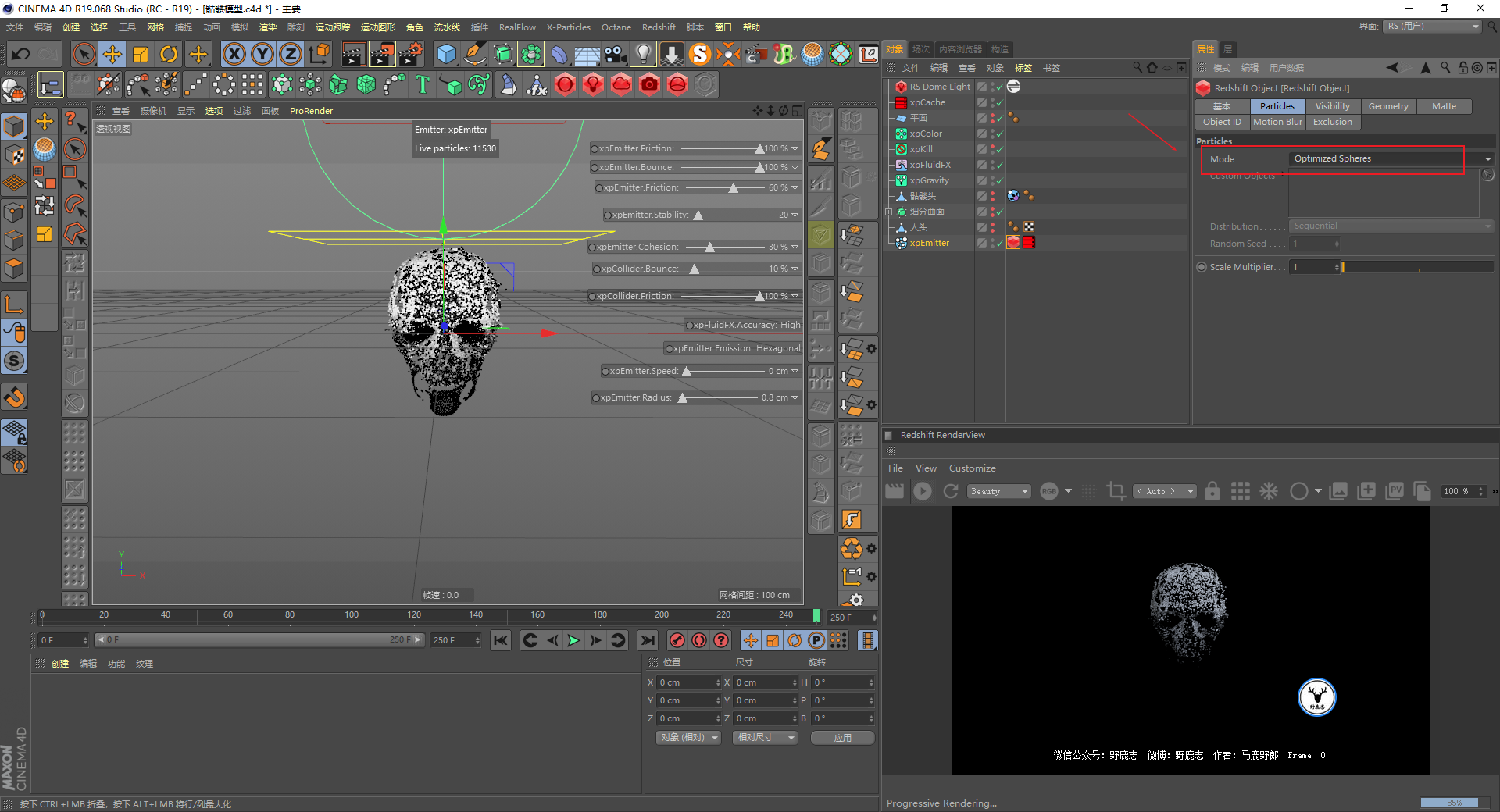The height and width of the screenshot is (812, 1500).
Task: Toggle RS Dome Light enable checkmark
Action: (999, 87)
